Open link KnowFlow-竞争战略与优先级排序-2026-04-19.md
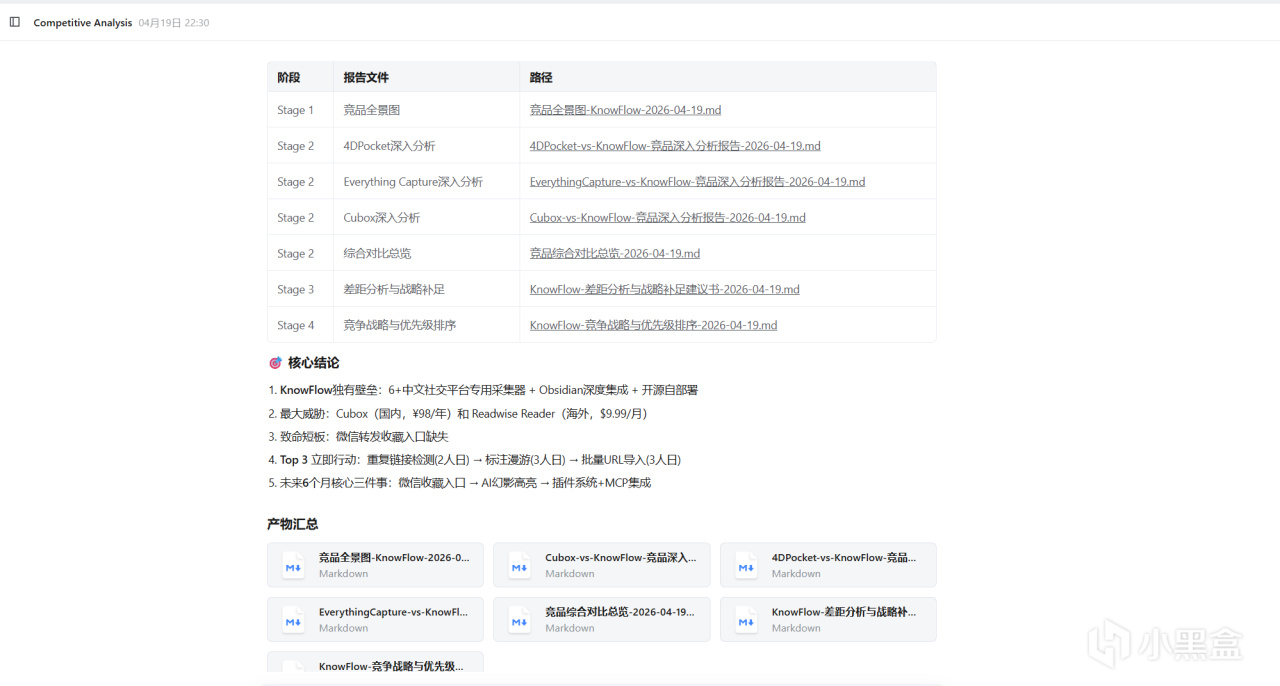Image resolution: width=1280 pixels, height=686 pixels. [x=653, y=326]
